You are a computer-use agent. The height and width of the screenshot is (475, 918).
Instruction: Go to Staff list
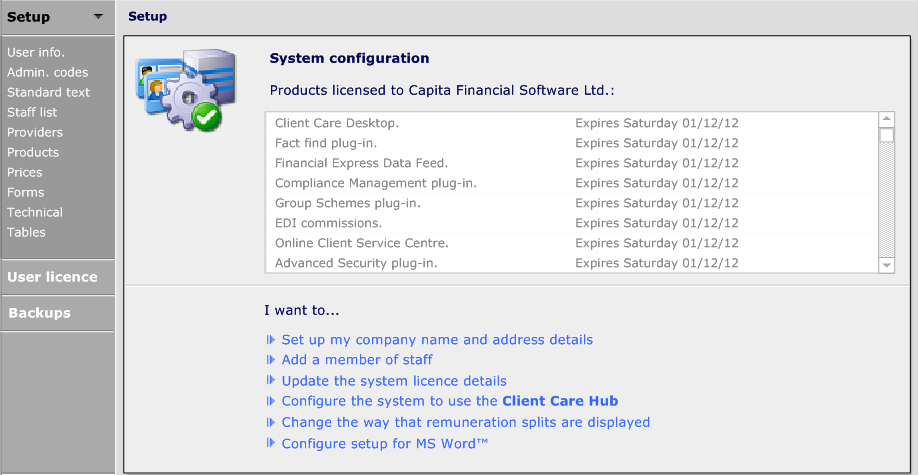pos(32,112)
